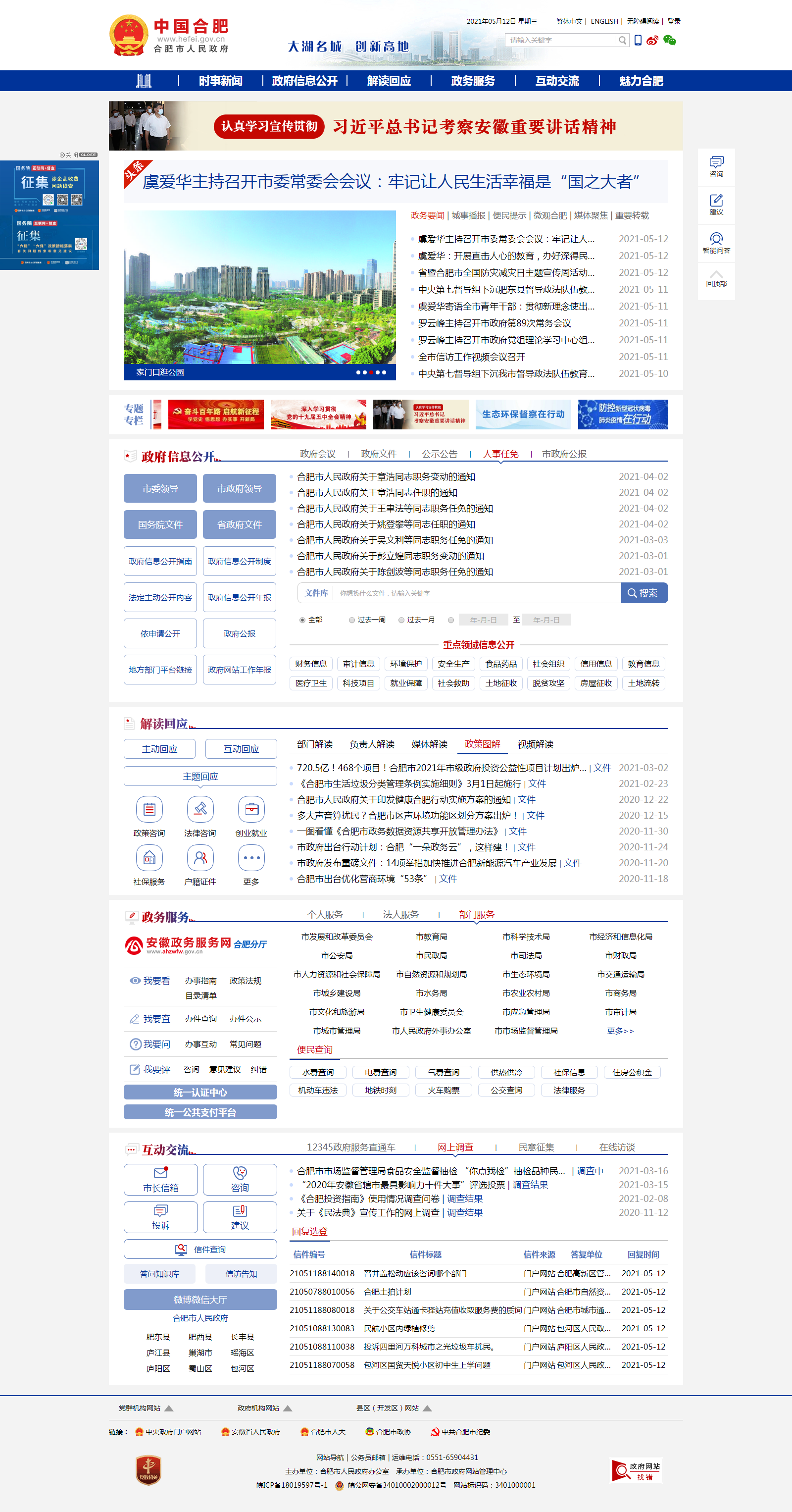Screen dimensions: 792x1512
Task: Switch to the 个人服务 tab
Action: pyautogui.click(x=325, y=914)
